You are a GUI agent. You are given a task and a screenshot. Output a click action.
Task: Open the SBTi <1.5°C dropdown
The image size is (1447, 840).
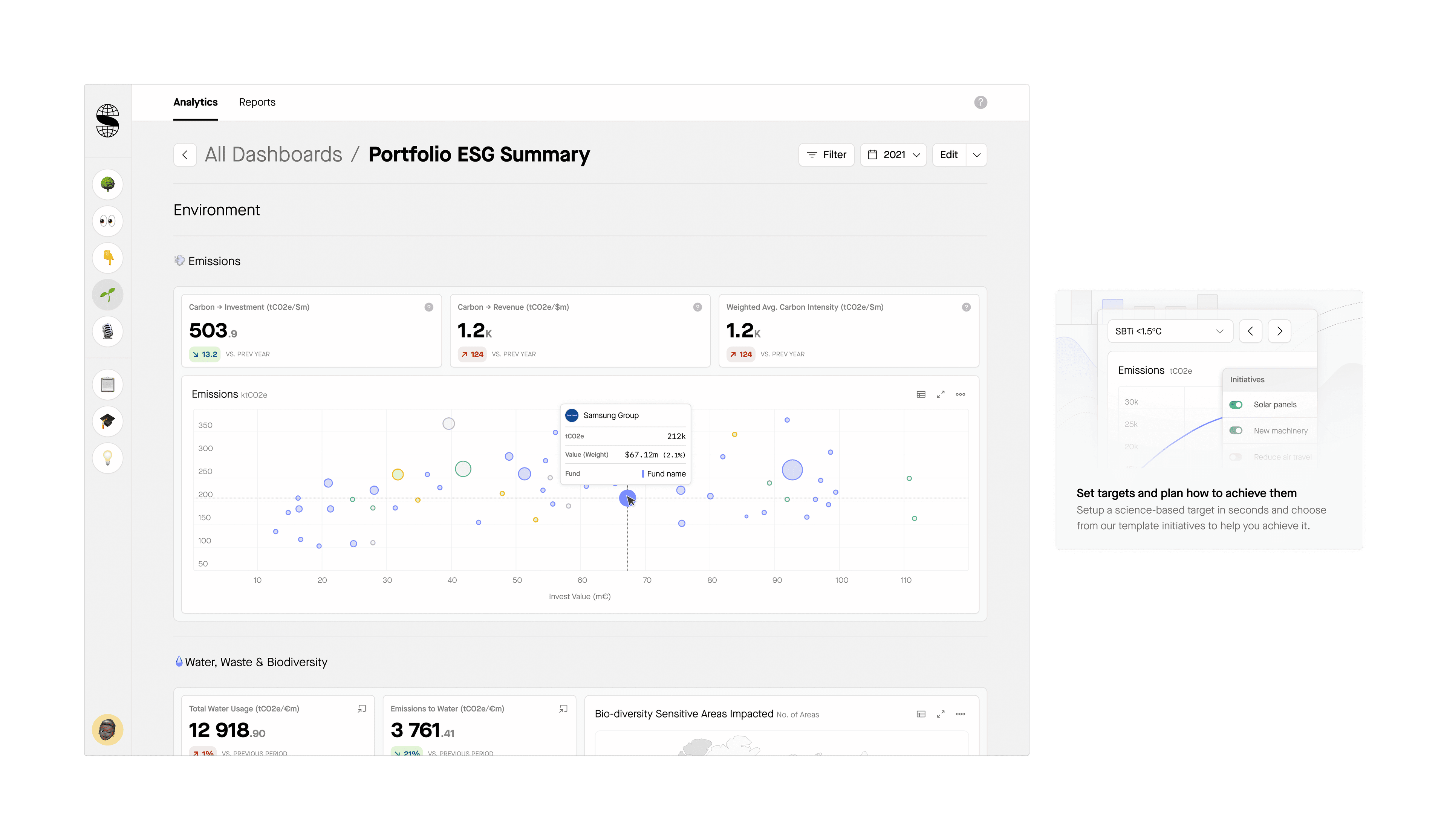pyautogui.click(x=1170, y=331)
